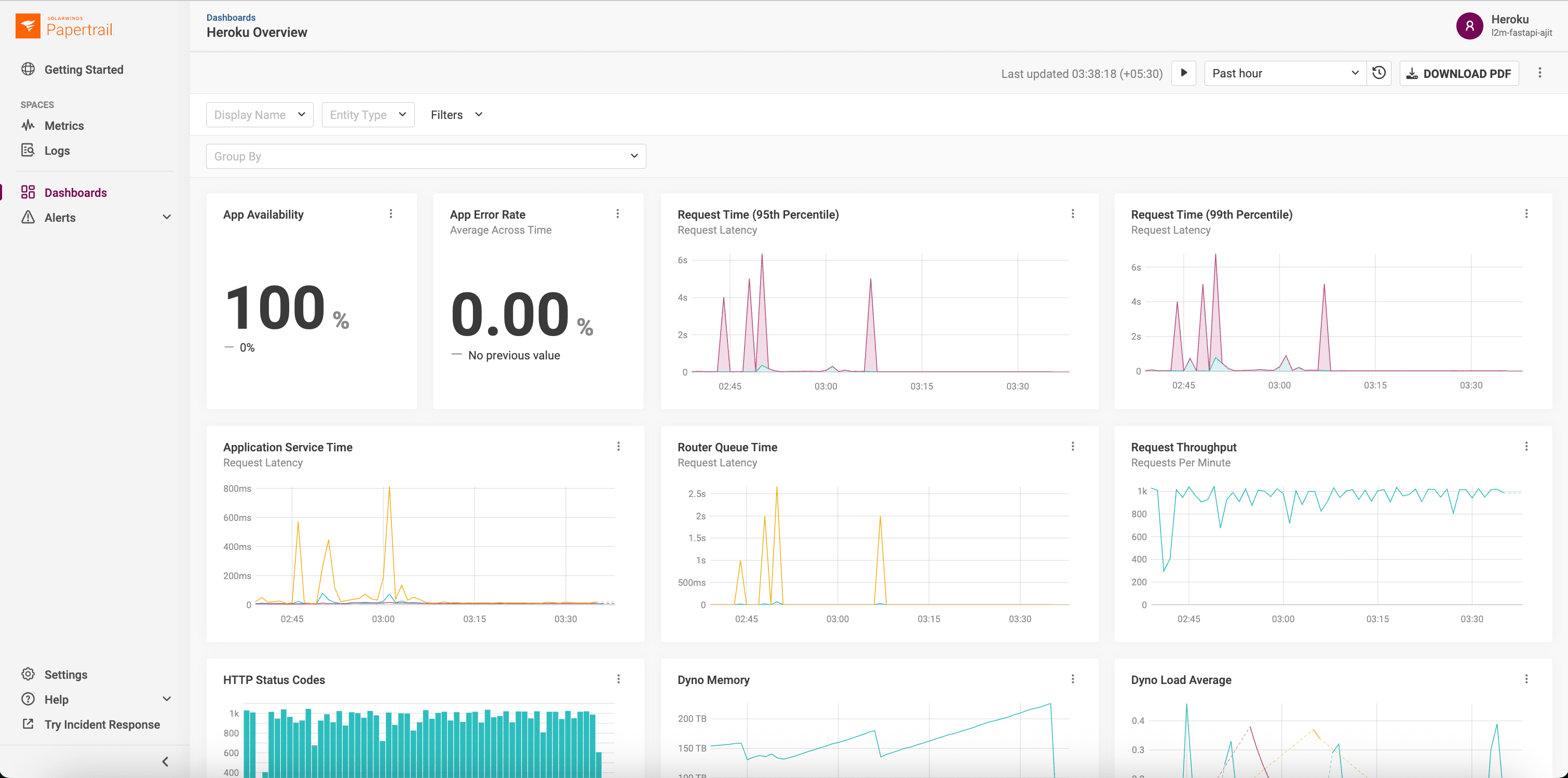Collapse the sidebar using the bottom chevron

click(165, 761)
